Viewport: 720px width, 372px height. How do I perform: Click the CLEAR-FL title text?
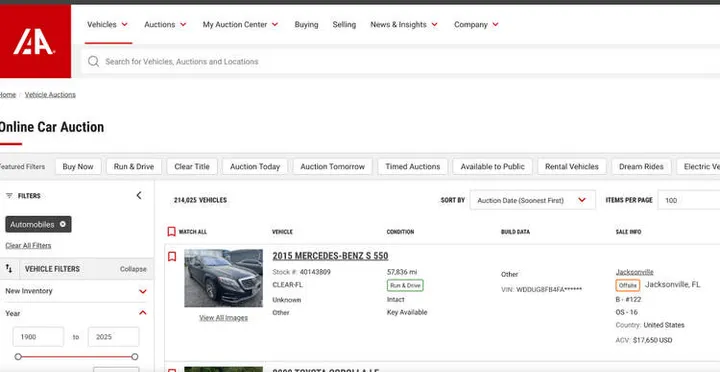pos(287,285)
